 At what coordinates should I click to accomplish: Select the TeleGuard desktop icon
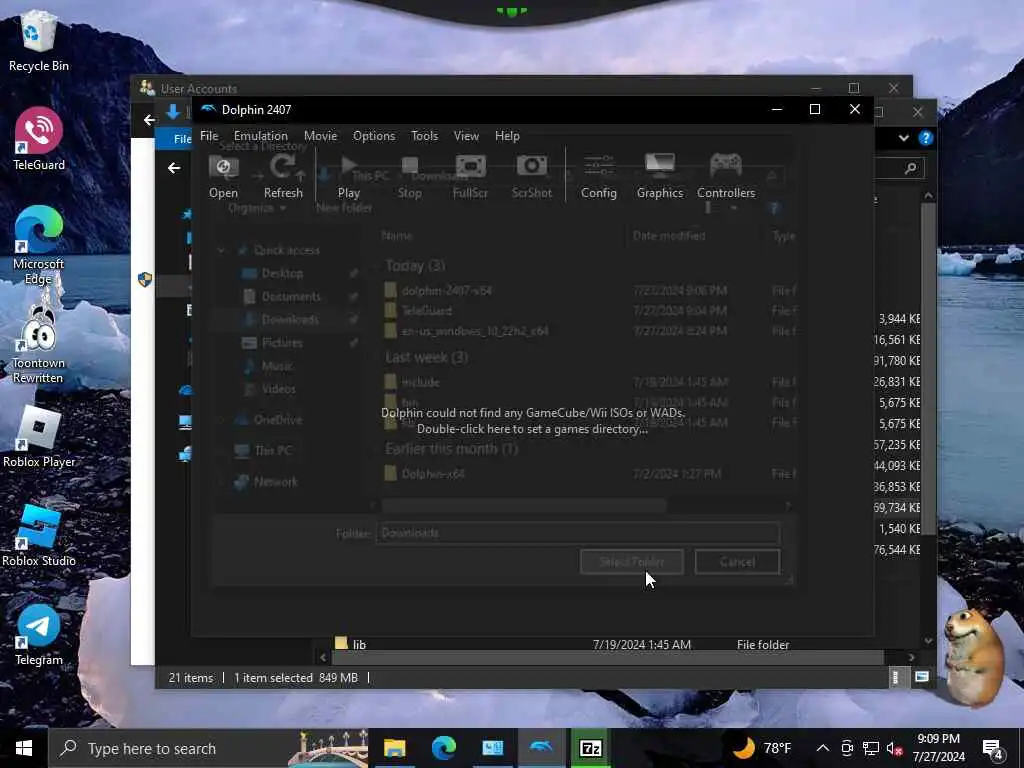[x=39, y=139]
